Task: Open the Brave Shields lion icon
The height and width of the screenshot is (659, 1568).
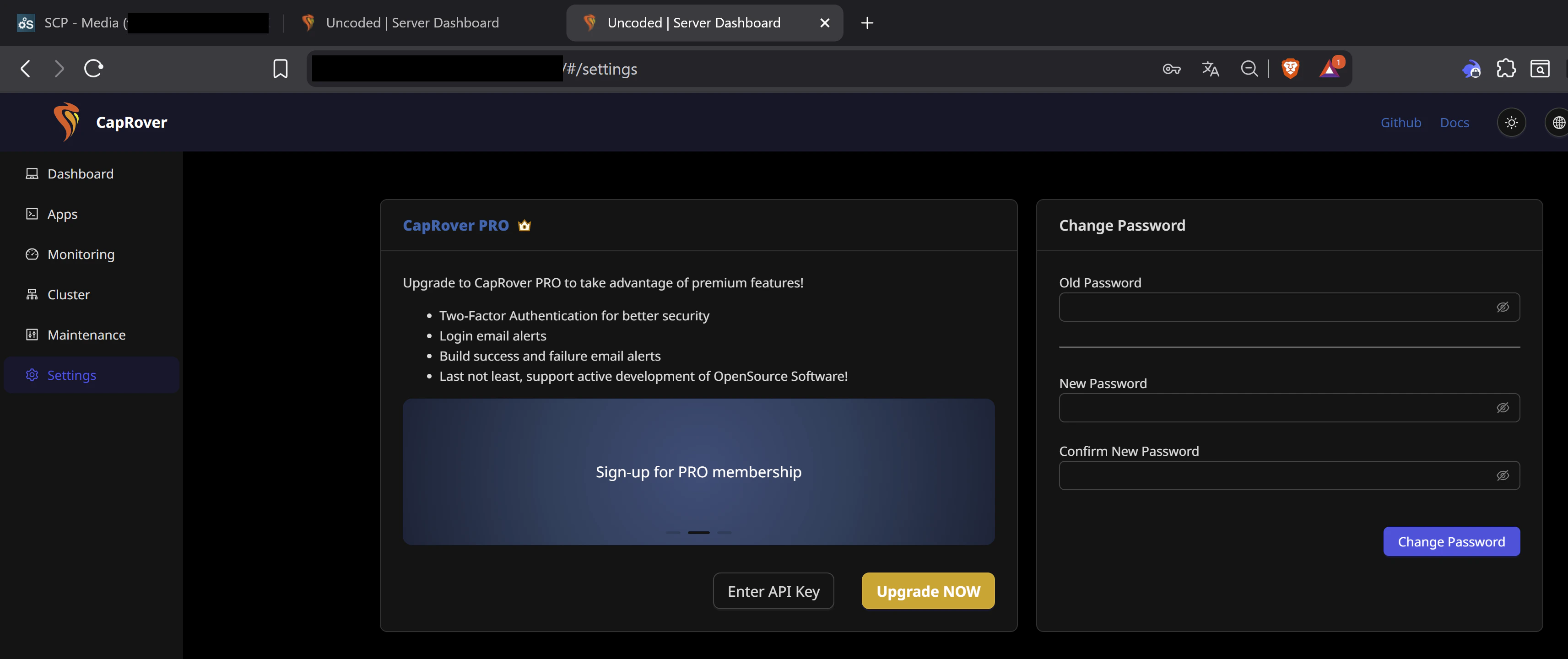Action: click(1290, 69)
